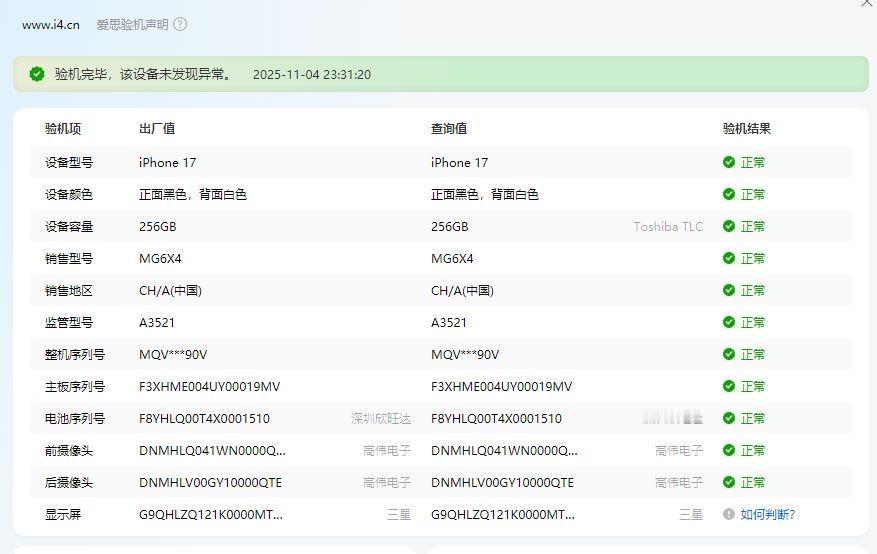Click the 如何判断? link
The height and width of the screenshot is (554, 877).
coord(768,514)
